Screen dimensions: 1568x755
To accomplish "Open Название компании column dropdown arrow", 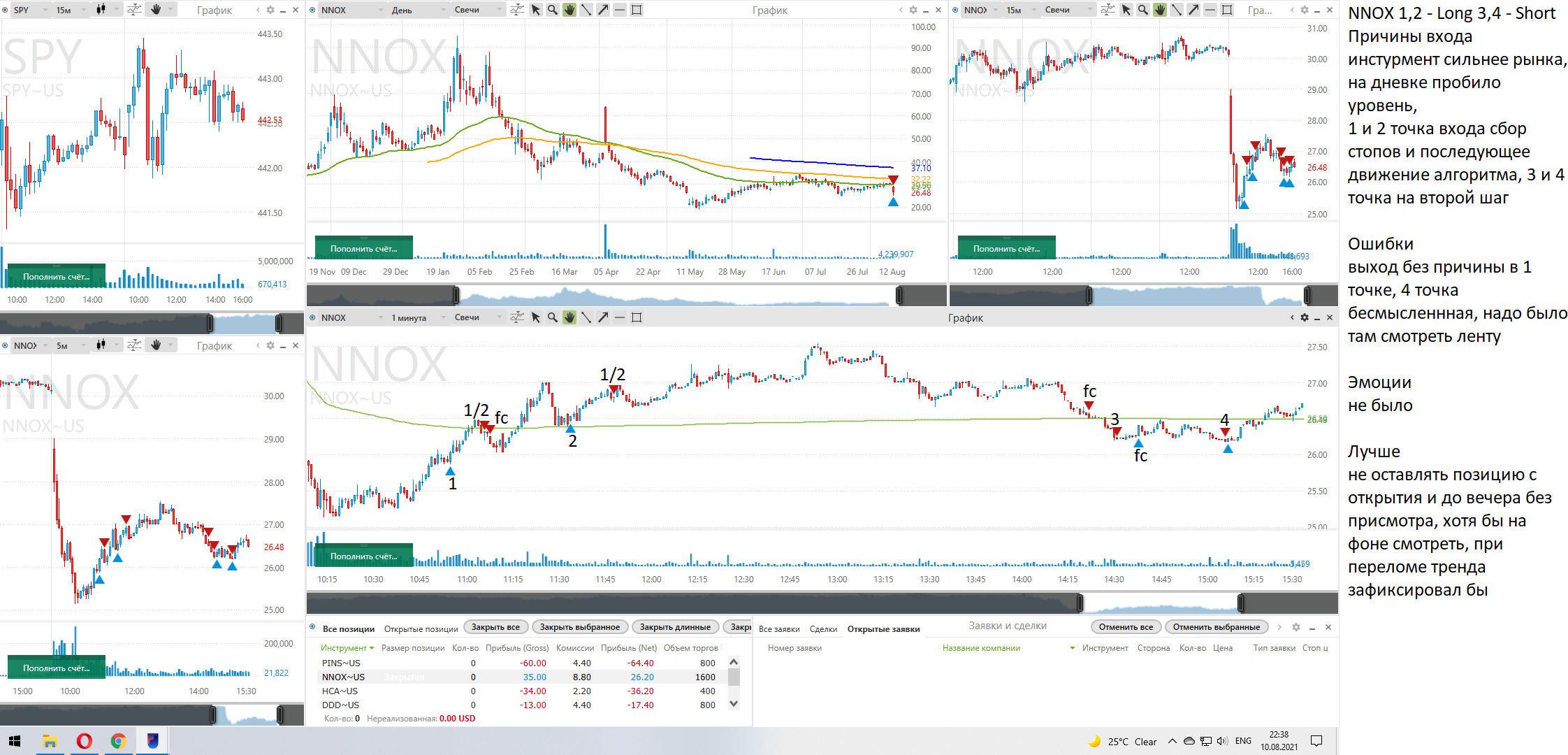I will click(x=1073, y=648).
